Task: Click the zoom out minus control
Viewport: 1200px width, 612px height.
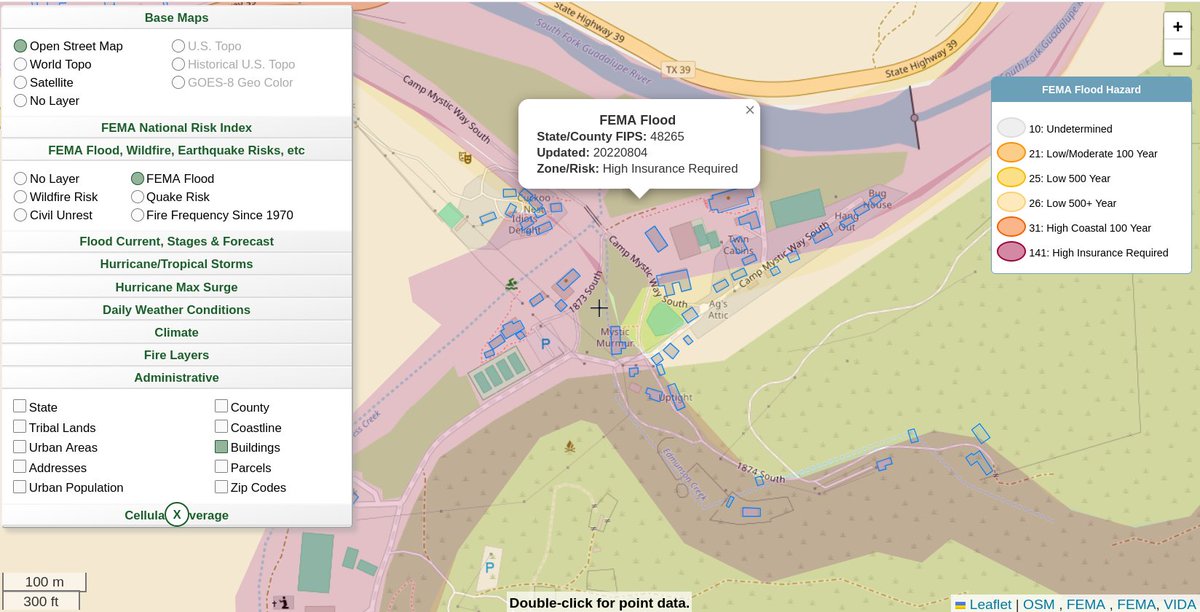Action: pos(1177,53)
